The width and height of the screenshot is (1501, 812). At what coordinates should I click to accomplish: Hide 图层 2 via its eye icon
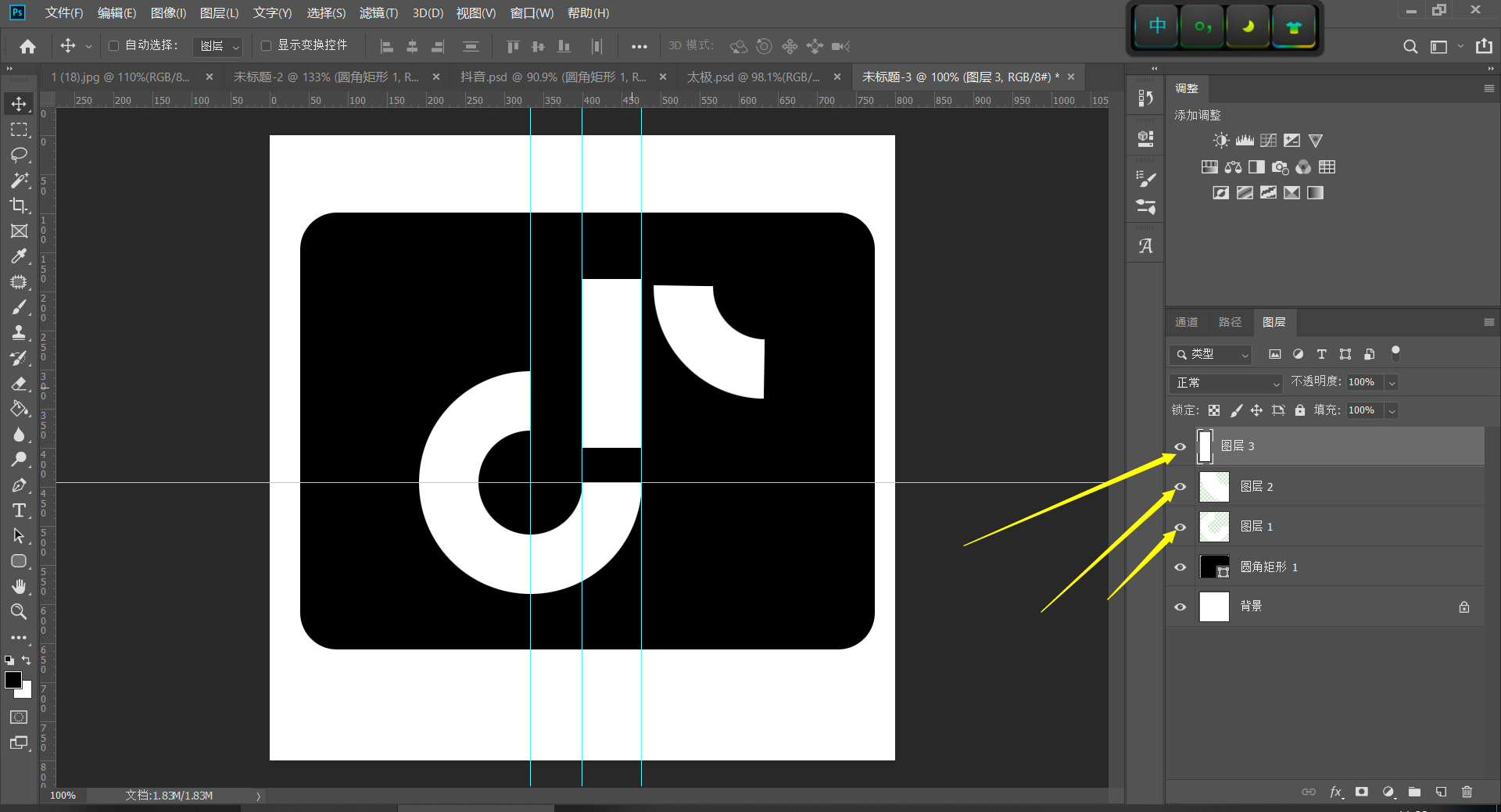1180,487
